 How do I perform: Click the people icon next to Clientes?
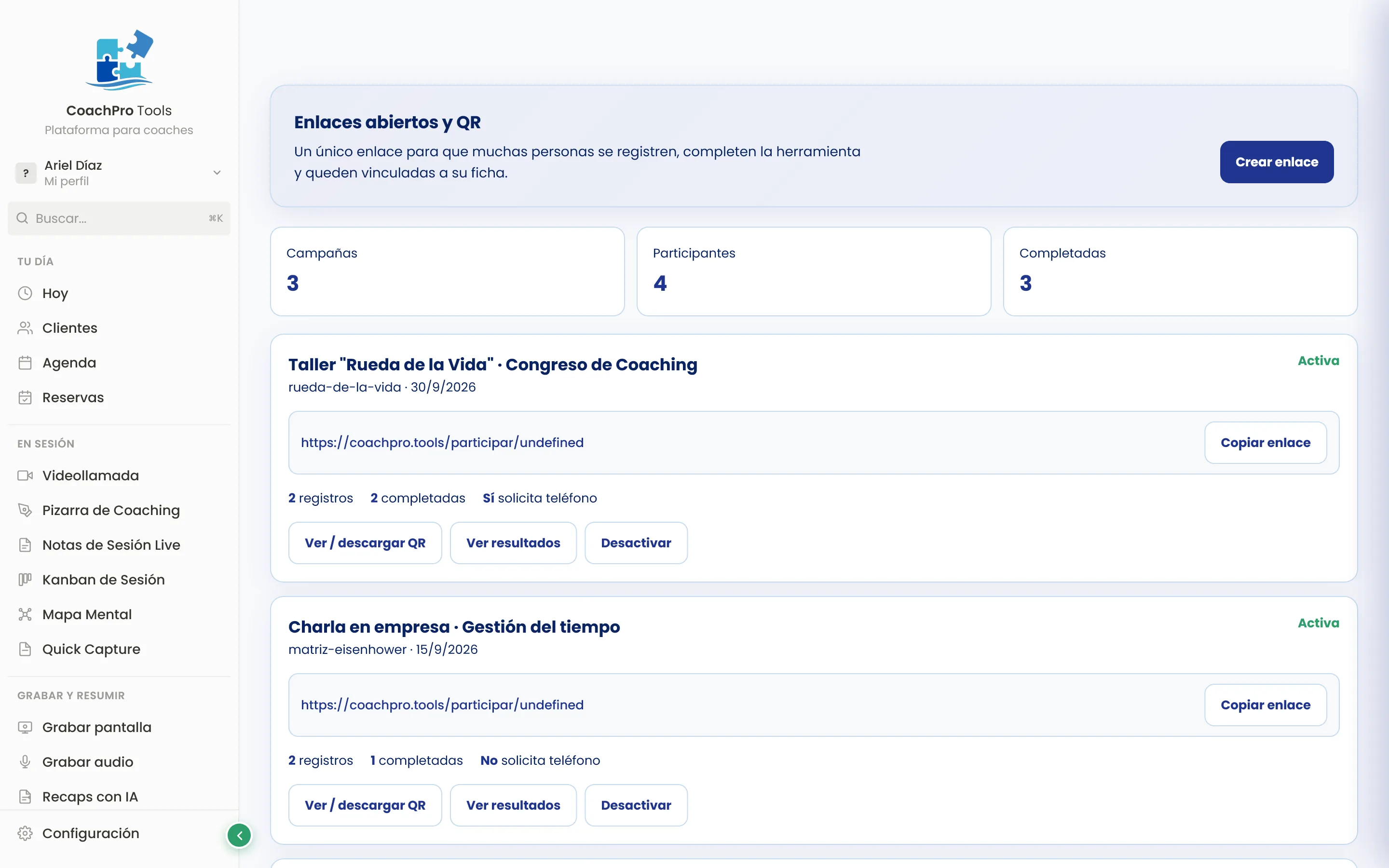coord(25,328)
